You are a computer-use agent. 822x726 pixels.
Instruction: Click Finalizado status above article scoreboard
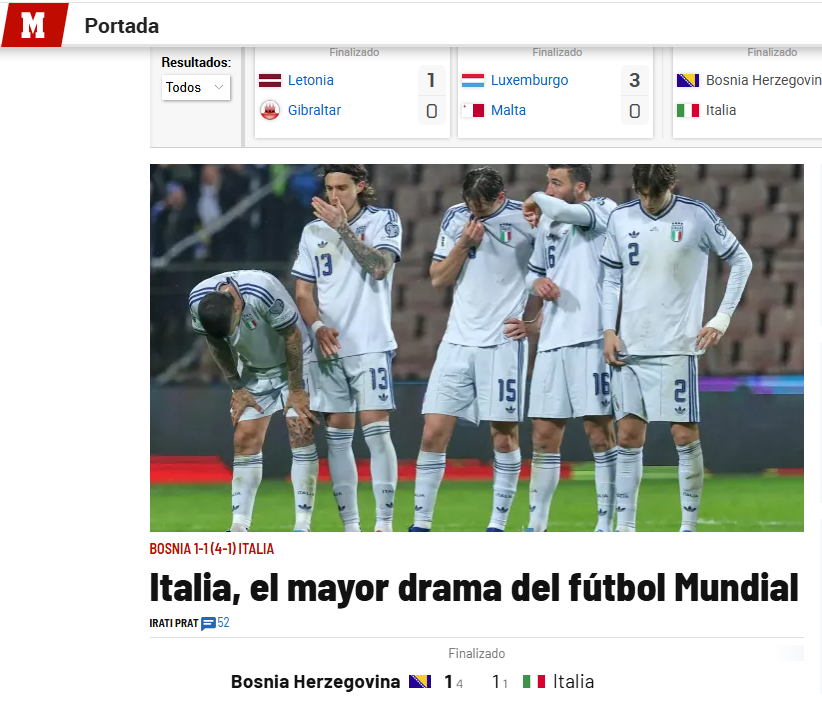click(477, 653)
